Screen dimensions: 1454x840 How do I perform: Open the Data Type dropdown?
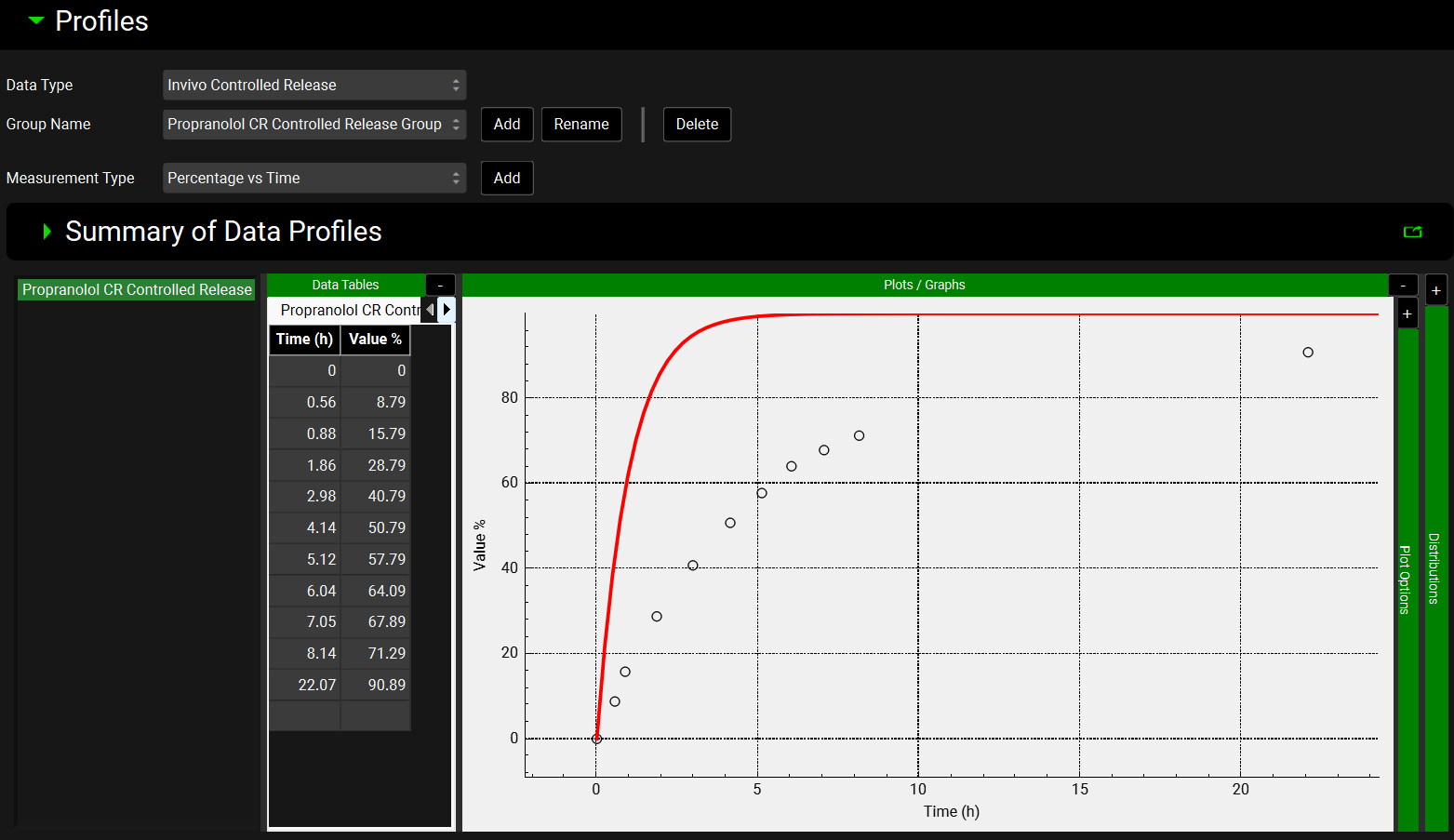tap(313, 85)
